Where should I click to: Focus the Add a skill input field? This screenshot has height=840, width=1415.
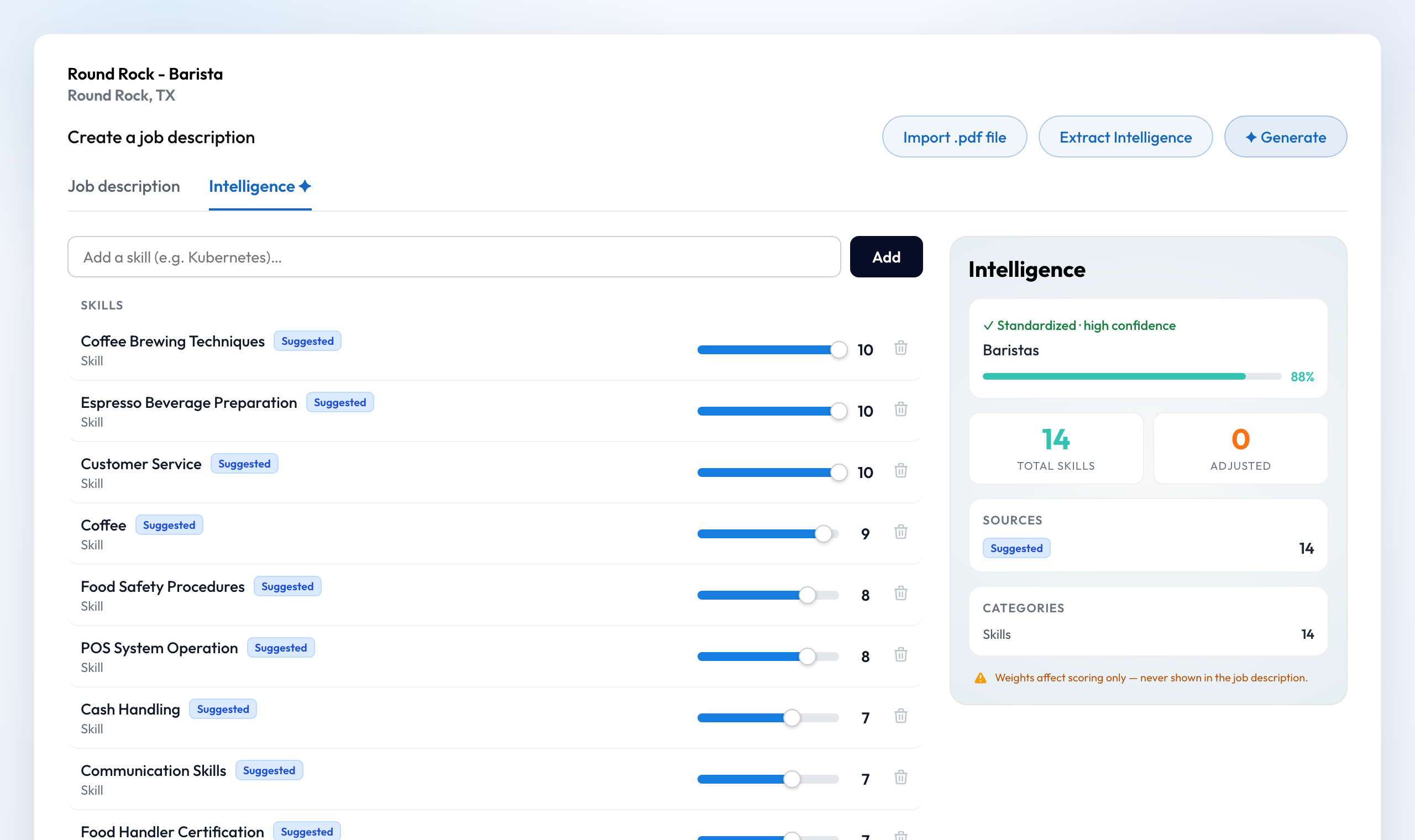click(x=454, y=257)
